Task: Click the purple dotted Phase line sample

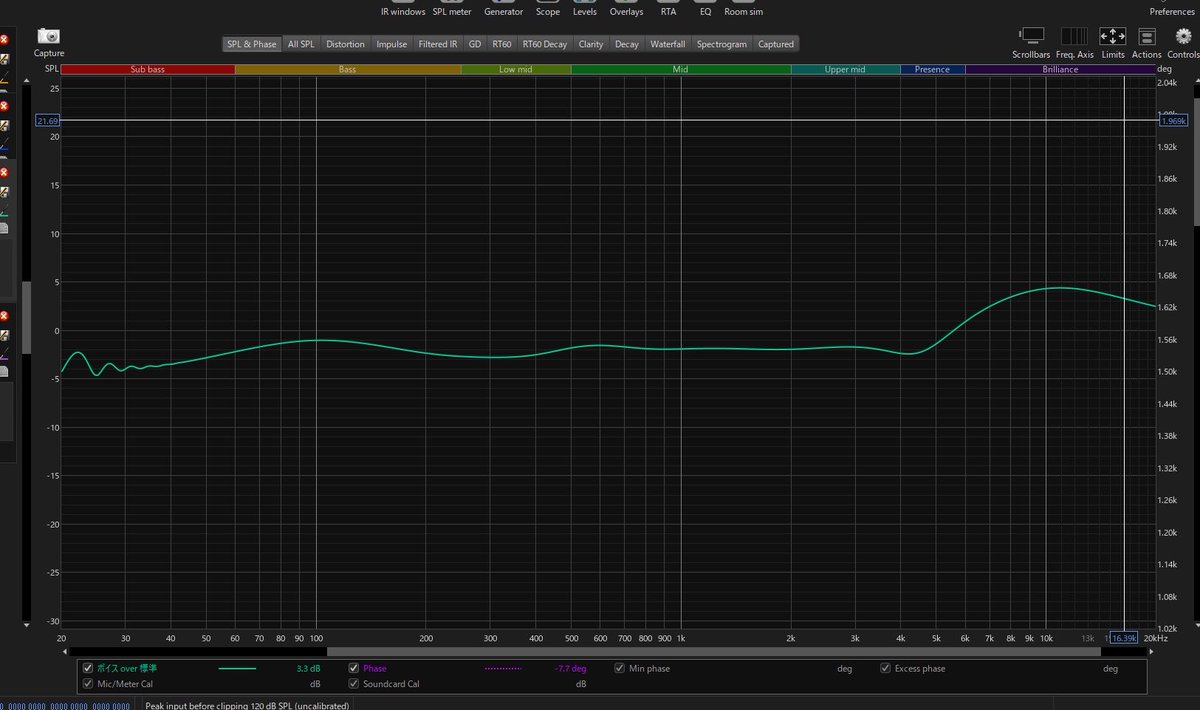Action: (x=503, y=668)
